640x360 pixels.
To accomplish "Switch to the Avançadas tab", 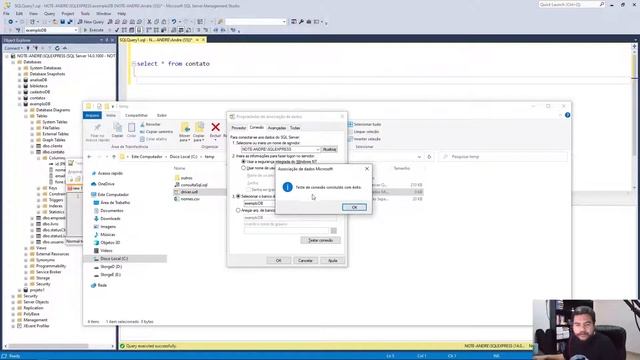I will click(277, 128).
